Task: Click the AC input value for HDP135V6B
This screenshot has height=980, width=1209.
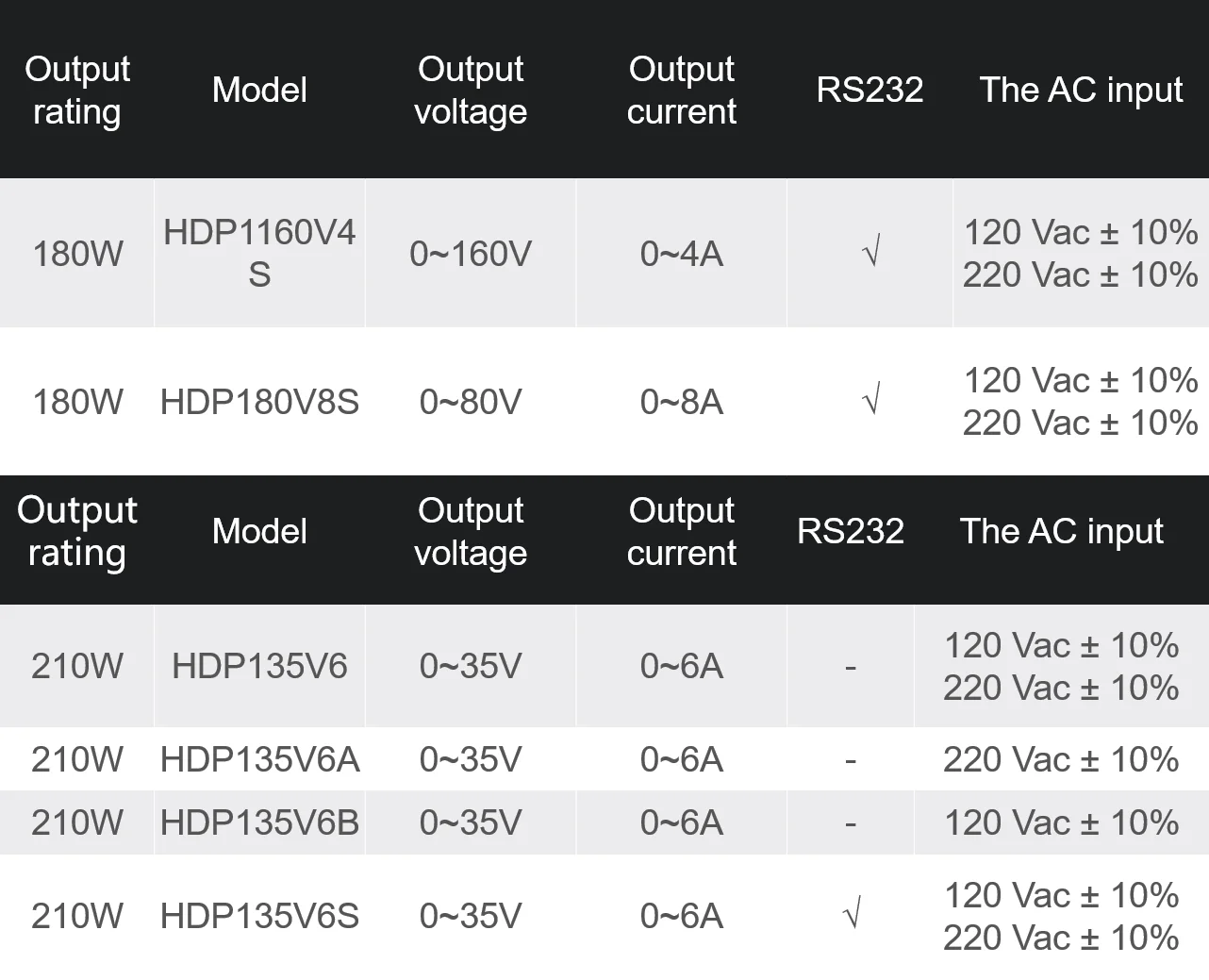Action: tap(1061, 822)
